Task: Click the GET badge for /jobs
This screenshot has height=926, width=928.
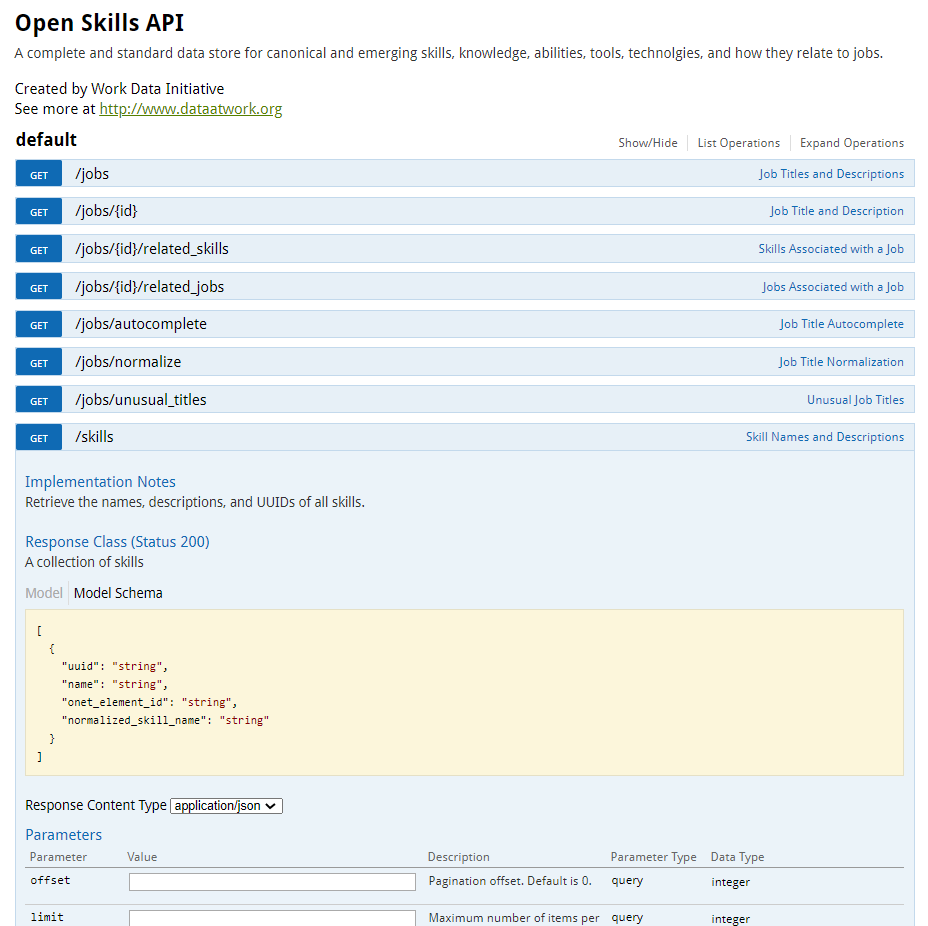Action: click(38, 174)
